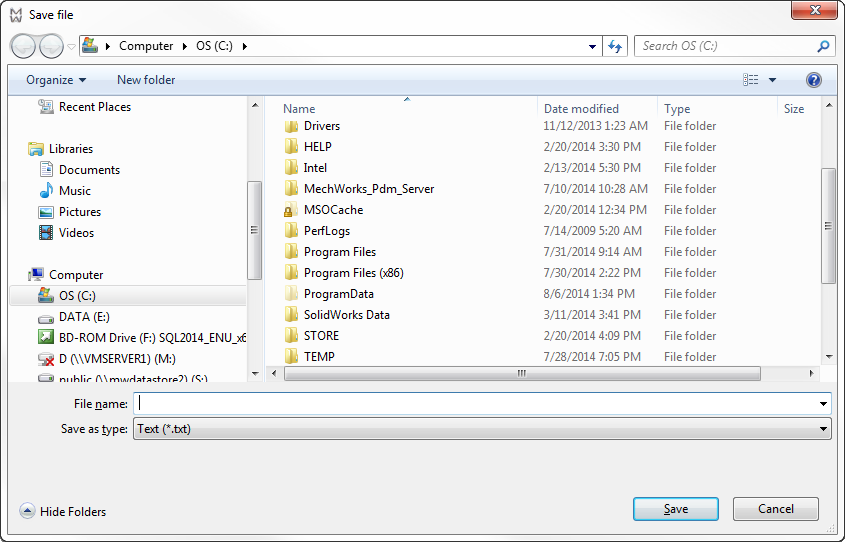Click horizontal scrollbar left arrow
The width and height of the screenshot is (845, 542).
(x=274, y=373)
